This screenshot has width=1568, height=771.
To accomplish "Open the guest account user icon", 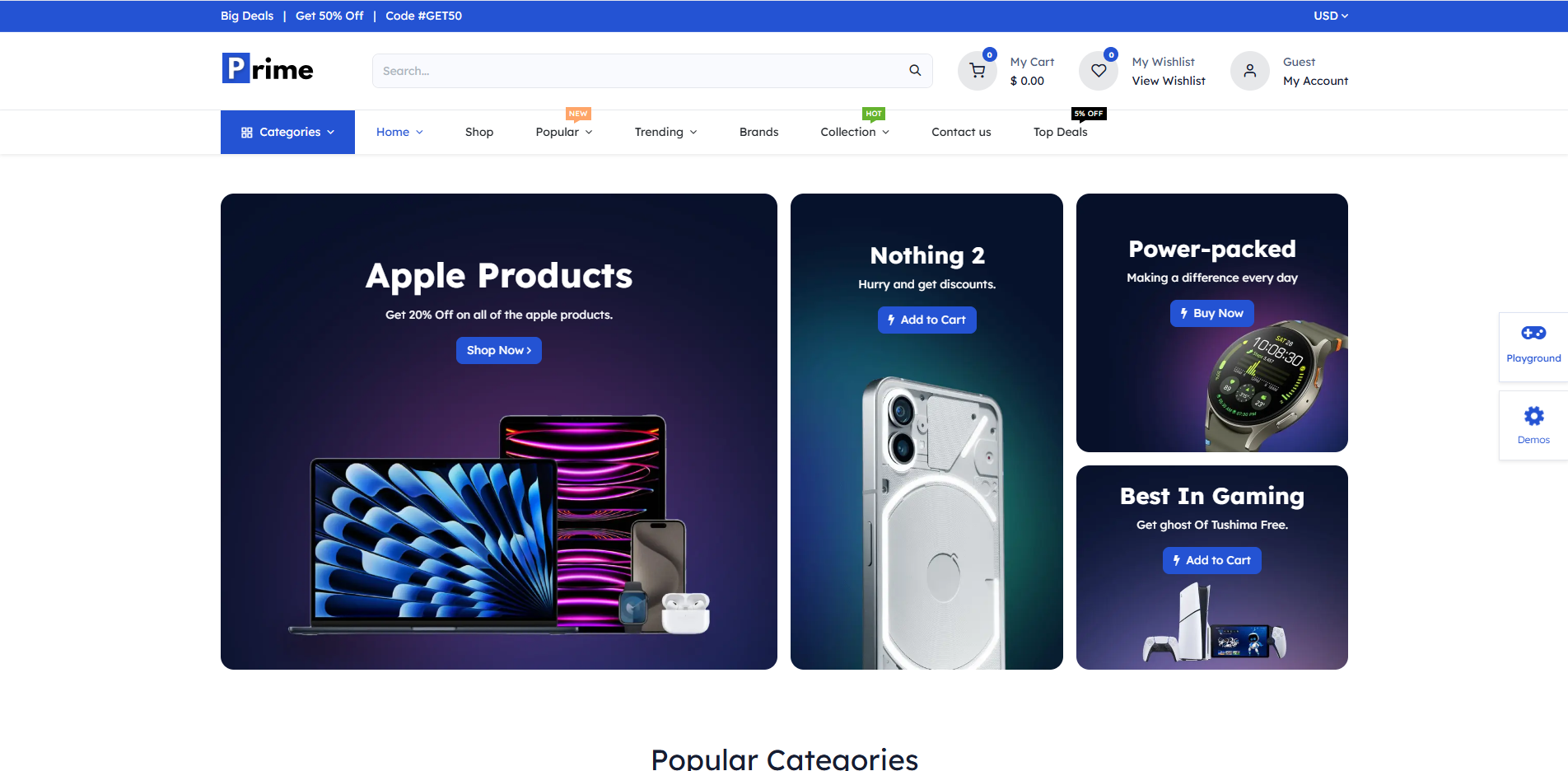I will 1250,71.
